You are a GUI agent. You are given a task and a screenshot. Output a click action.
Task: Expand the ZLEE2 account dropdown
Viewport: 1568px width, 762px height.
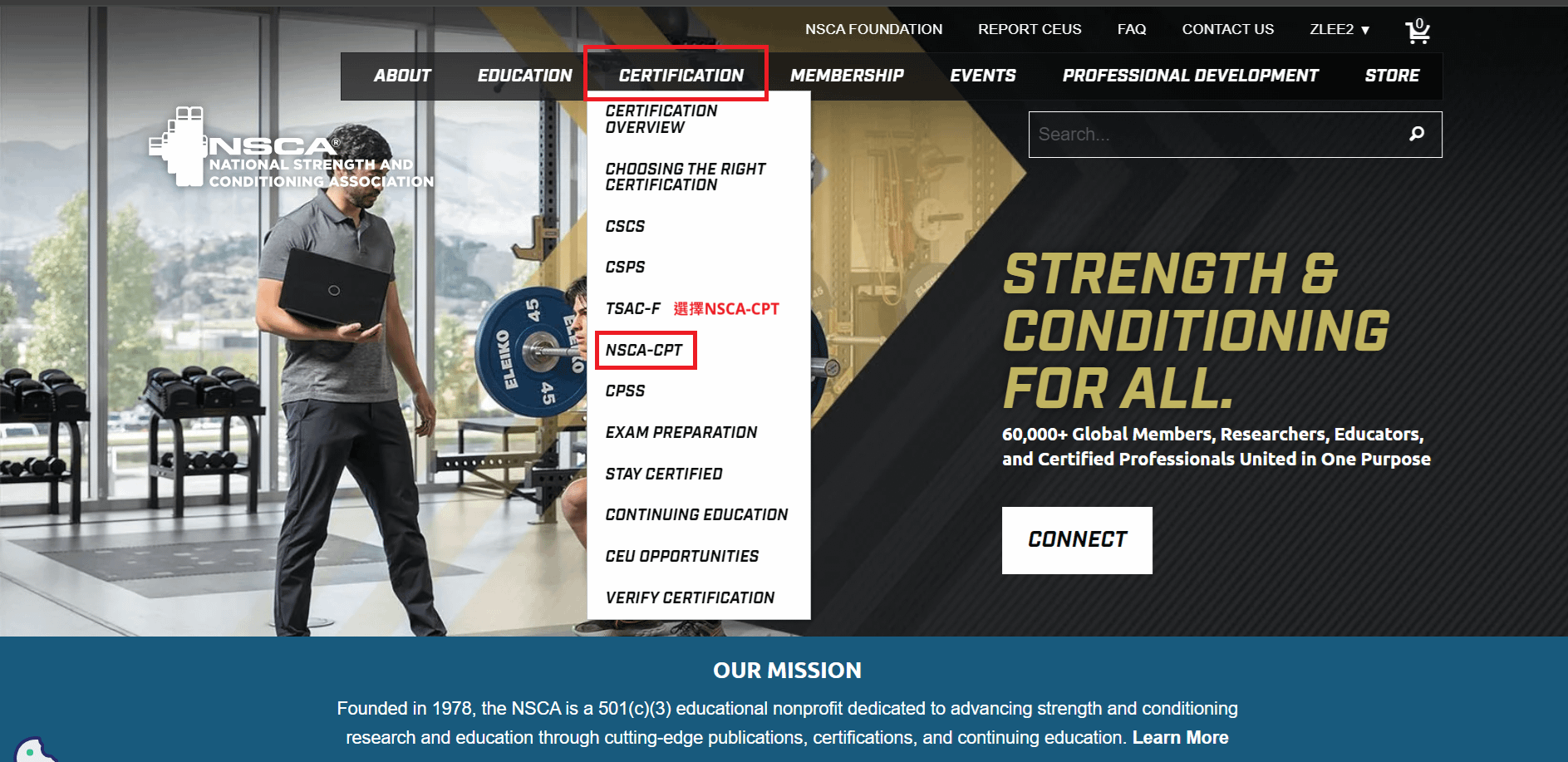click(x=1339, y=29)
